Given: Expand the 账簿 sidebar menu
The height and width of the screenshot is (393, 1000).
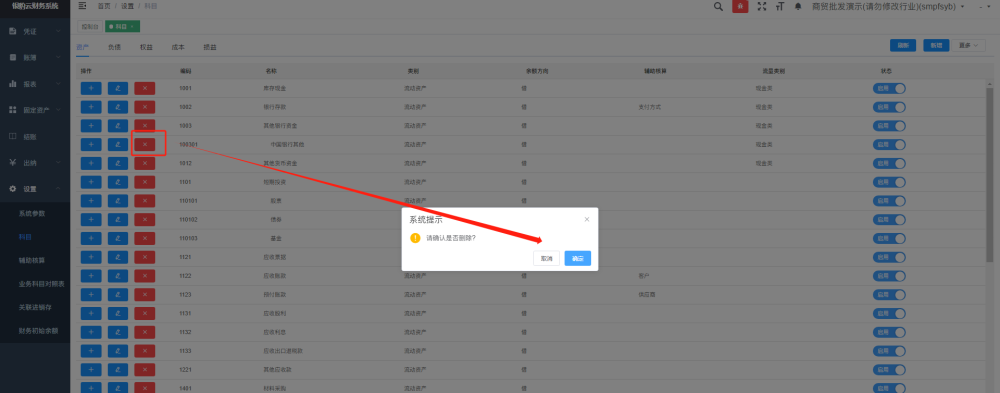Looking at the screenshot, I should click(x=35, y=57).
